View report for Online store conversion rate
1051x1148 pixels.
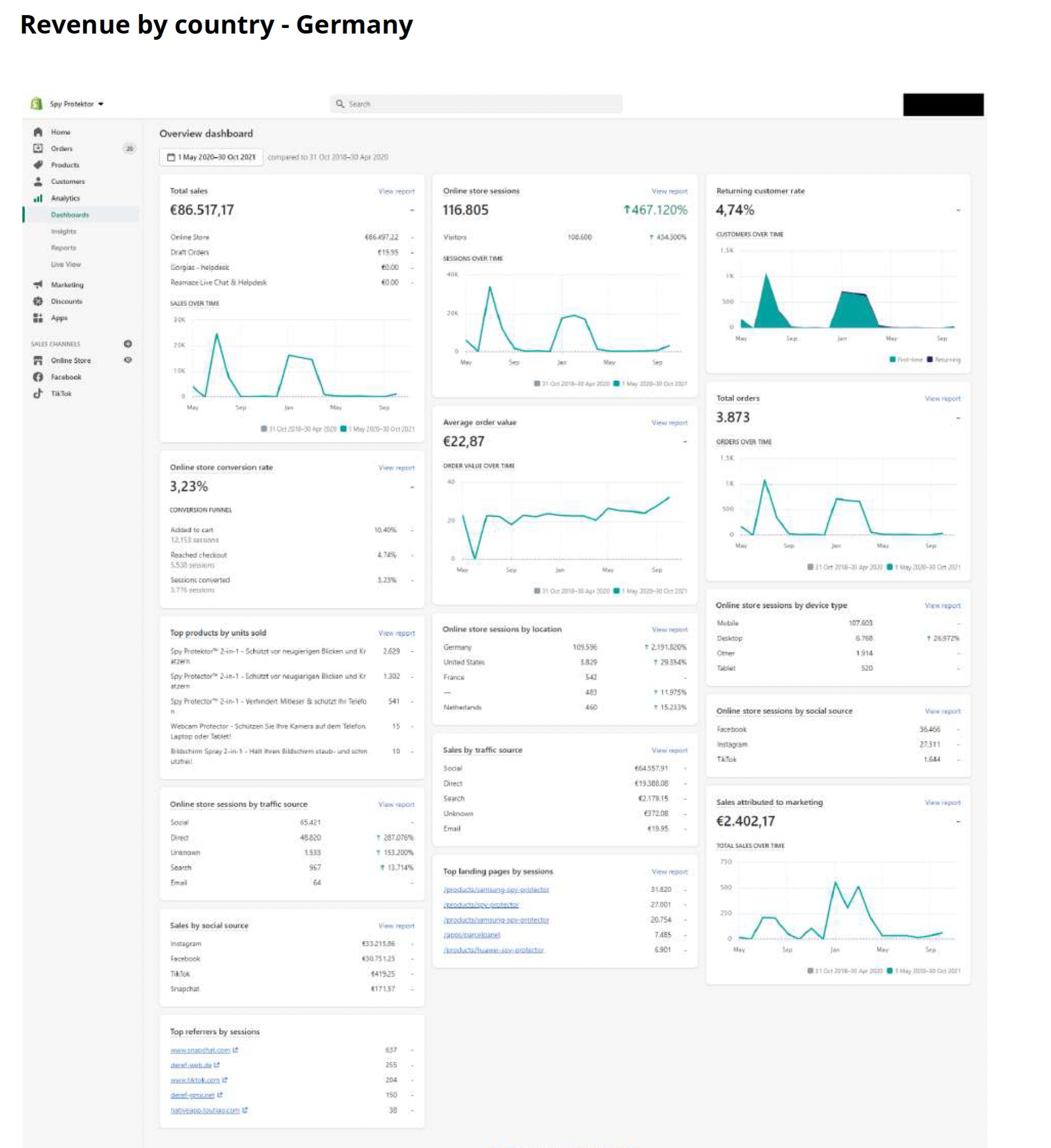click(397, 467)
